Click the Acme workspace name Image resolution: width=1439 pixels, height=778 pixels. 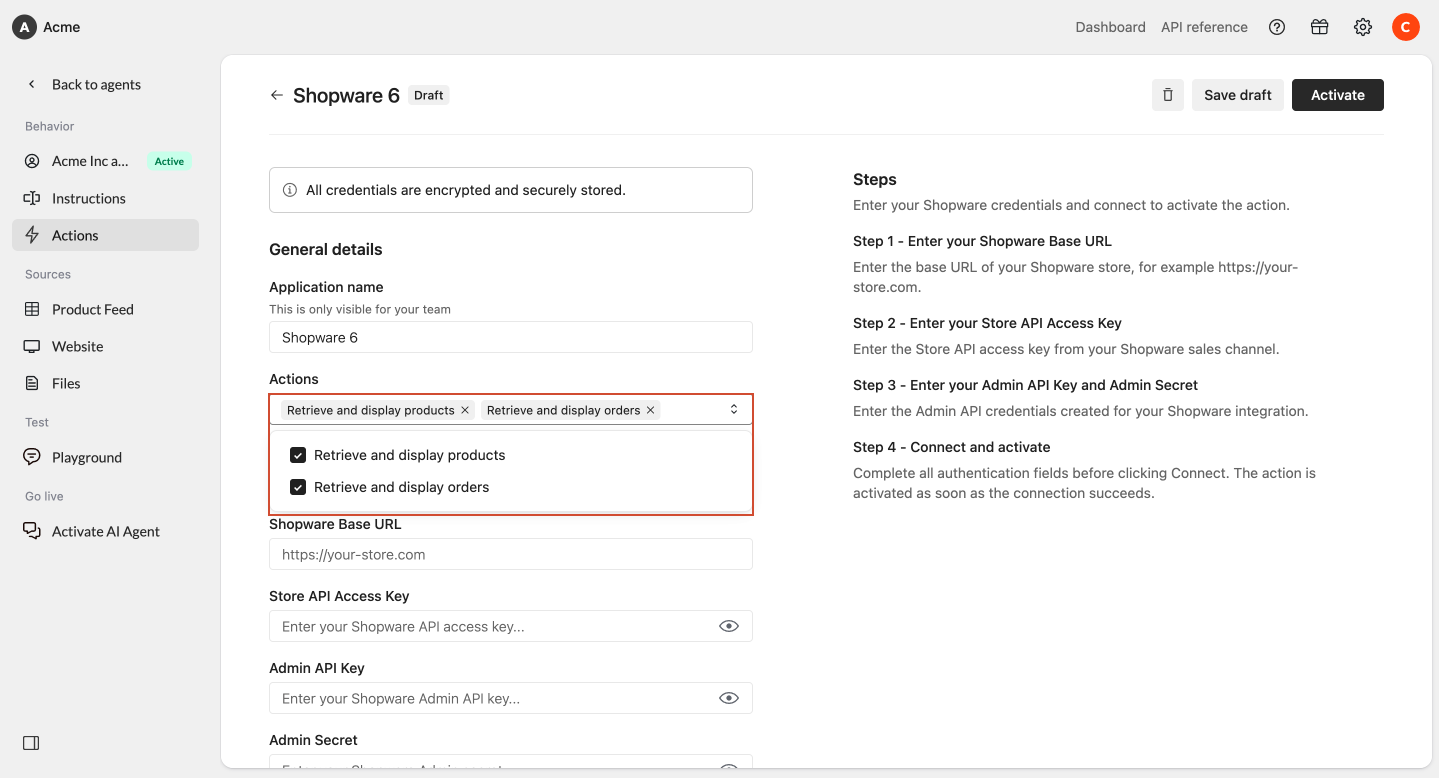pos(62,27)
